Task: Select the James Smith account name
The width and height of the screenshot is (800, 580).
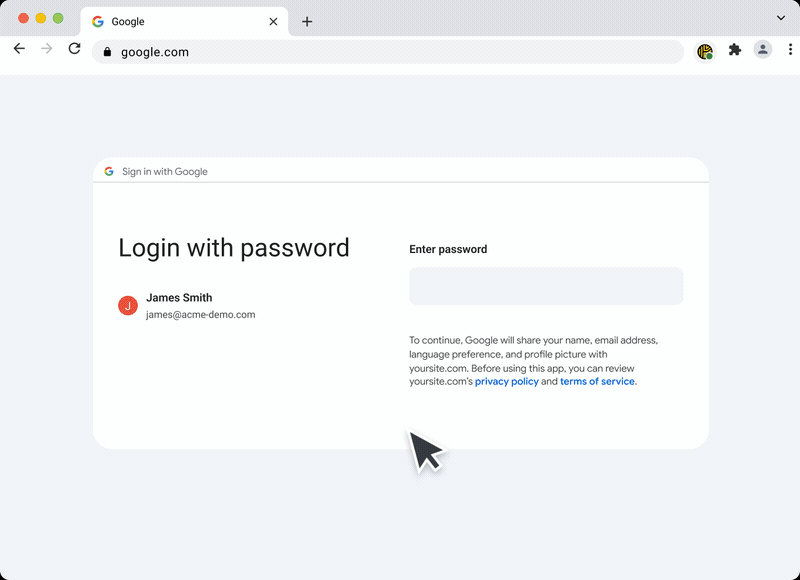Action: point(179,297)
